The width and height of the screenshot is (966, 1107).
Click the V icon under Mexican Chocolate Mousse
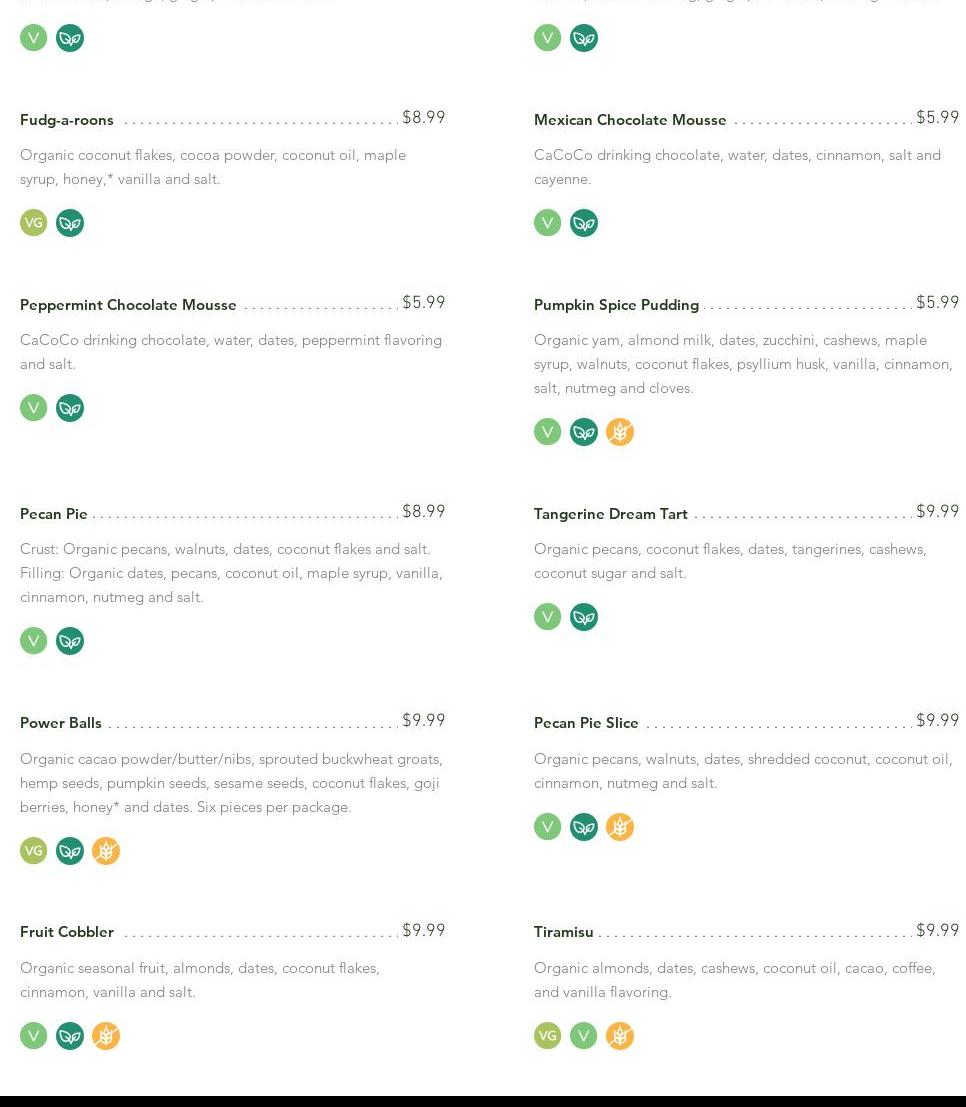coord(548,223)
